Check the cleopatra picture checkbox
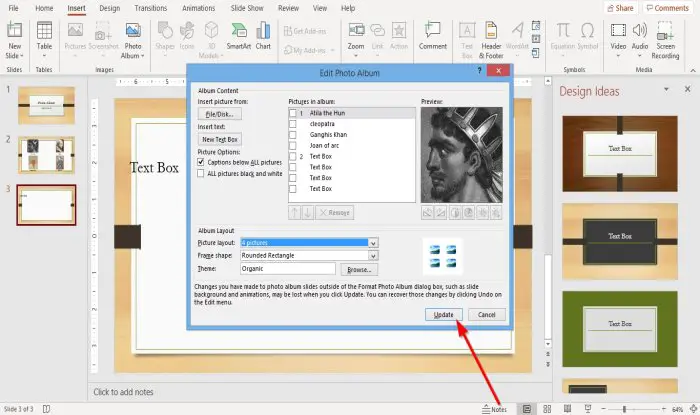Image resolution: width=700 pixels, height=415 pixels. click(x=293, y=124)
